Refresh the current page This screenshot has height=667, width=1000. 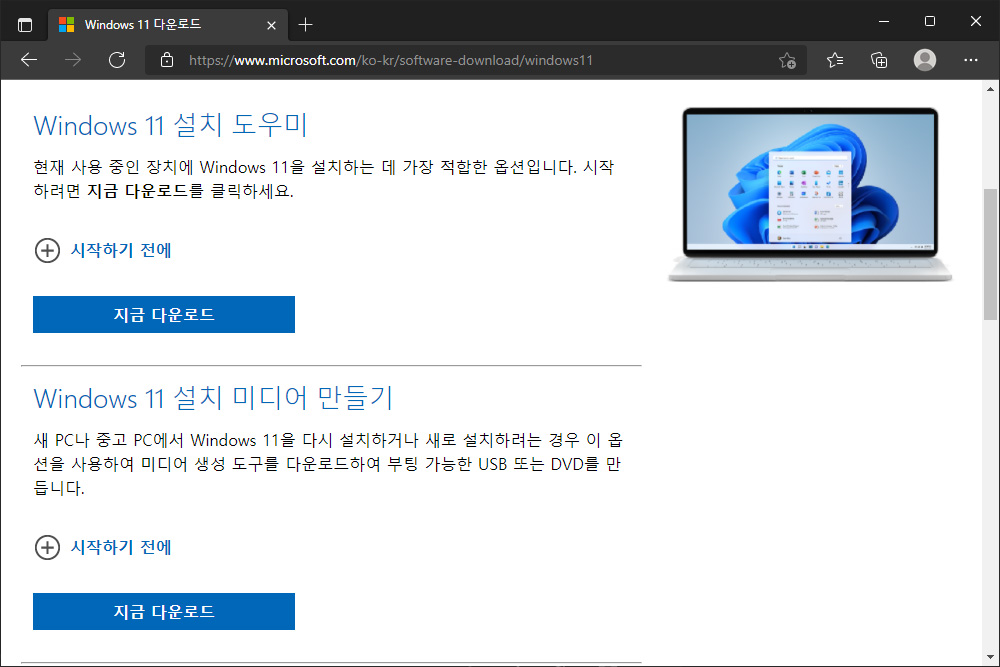(117, 60)
